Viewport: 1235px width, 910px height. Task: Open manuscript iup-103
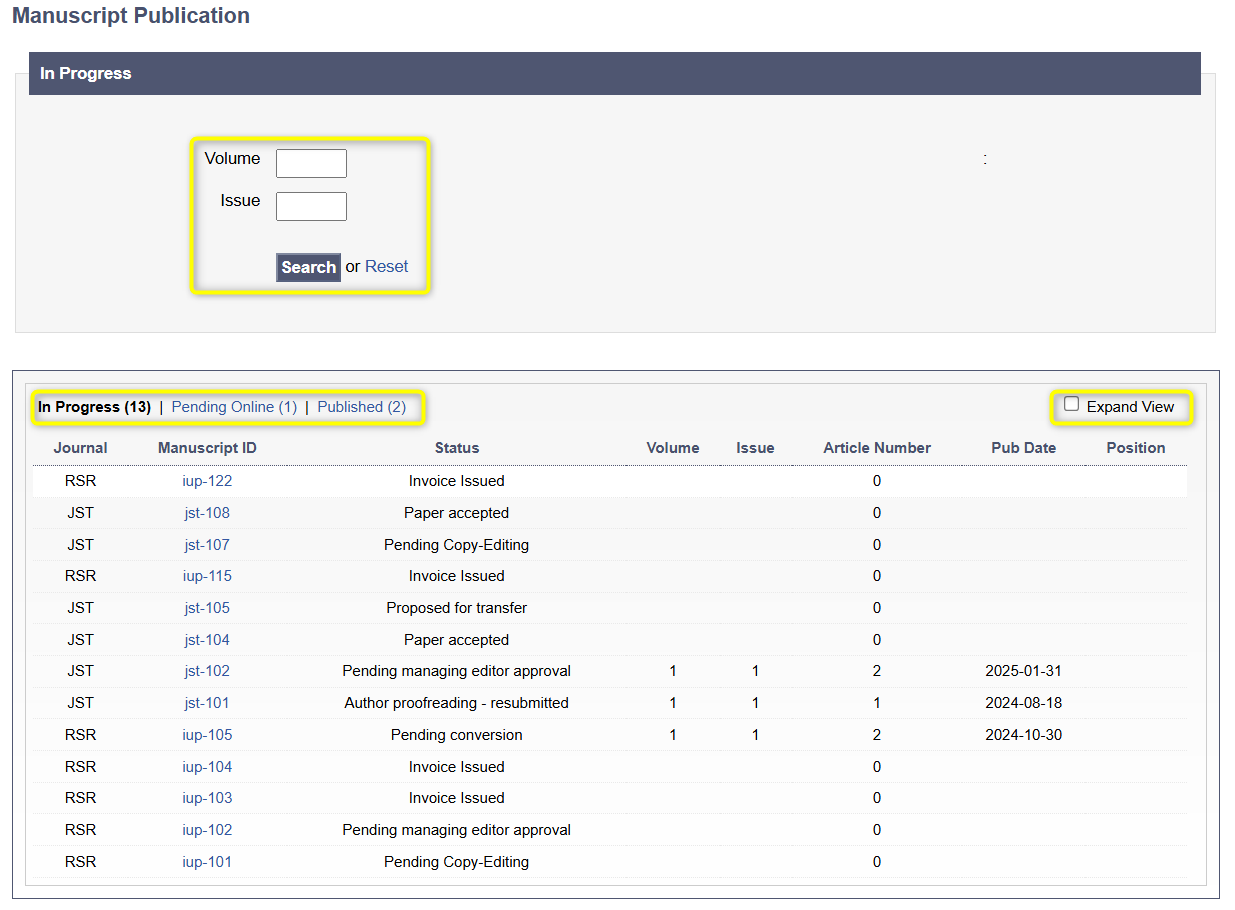pos(207,798)
